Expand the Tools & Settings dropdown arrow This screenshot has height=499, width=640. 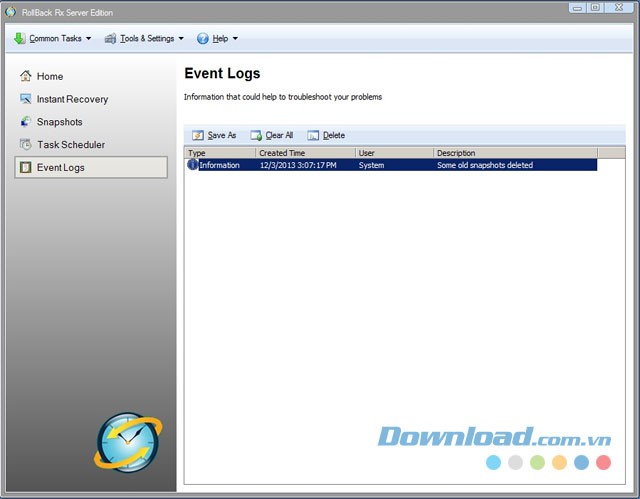(181, 39)
